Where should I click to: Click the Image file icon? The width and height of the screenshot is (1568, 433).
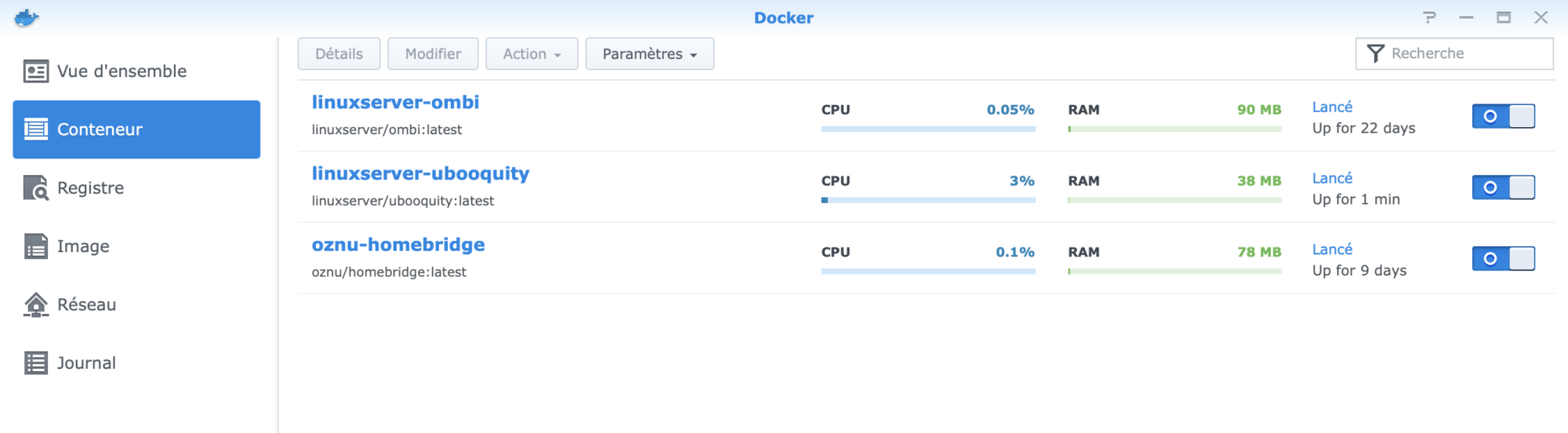pyautogui.click(x=36, y=246)
